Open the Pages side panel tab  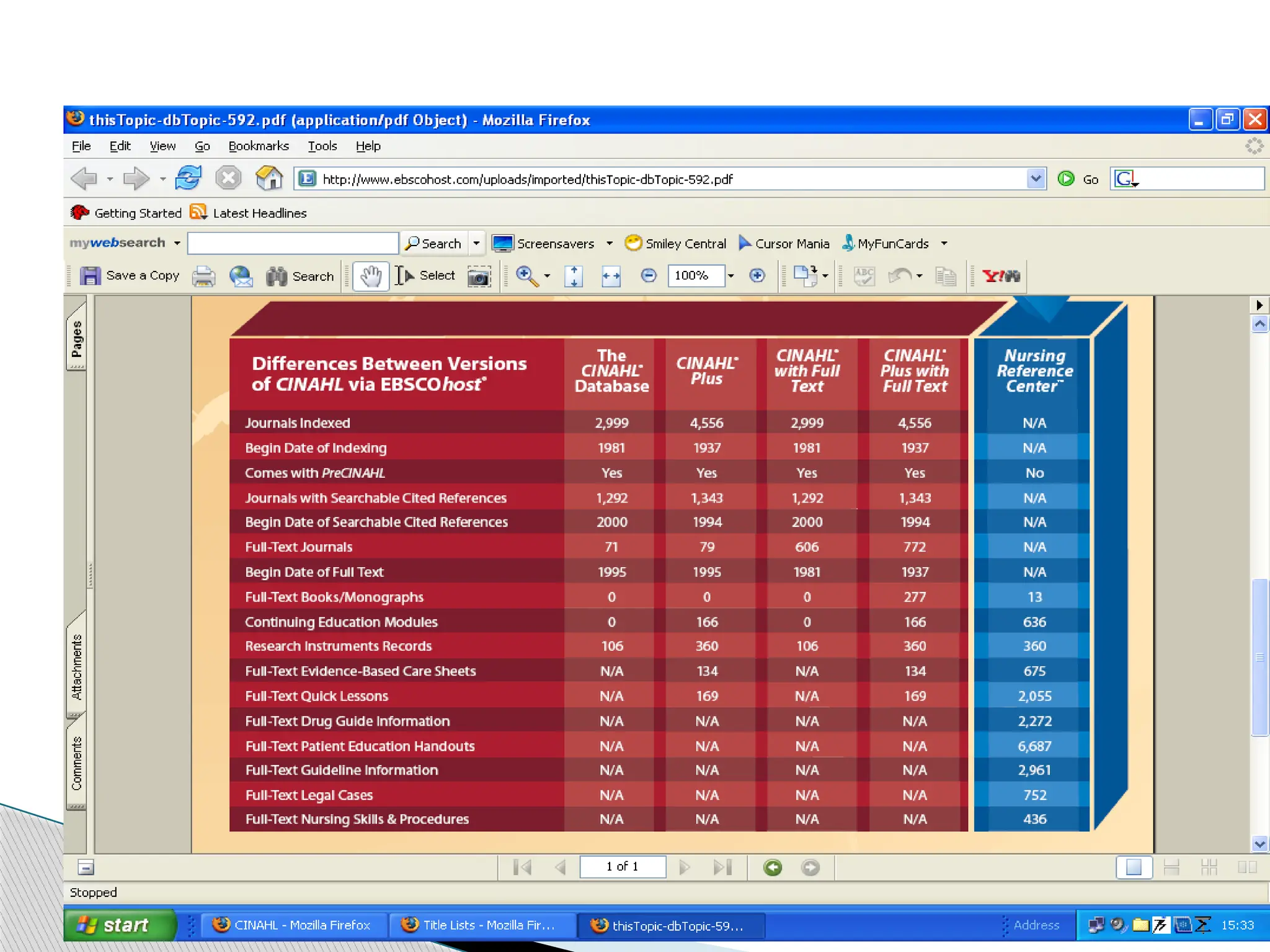click(76, 338)
